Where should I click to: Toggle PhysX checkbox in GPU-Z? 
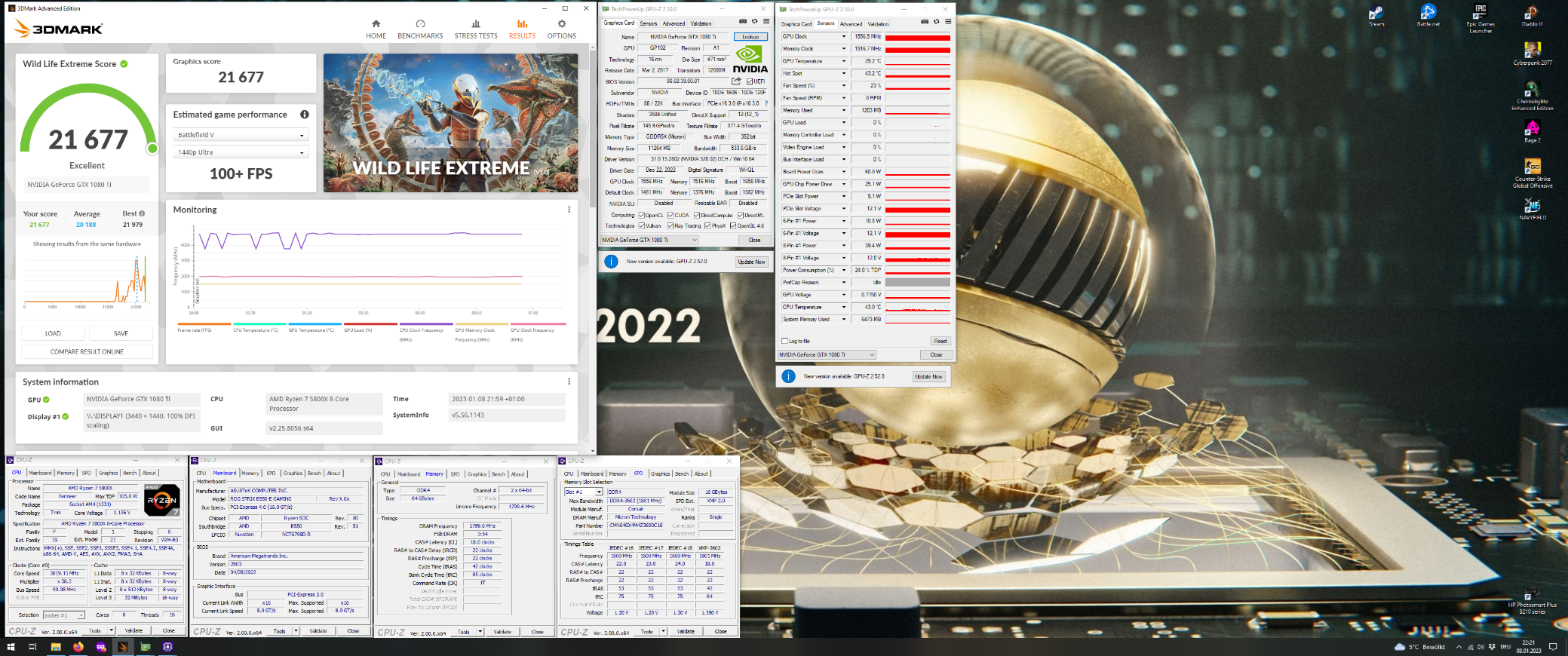point(707,225)
